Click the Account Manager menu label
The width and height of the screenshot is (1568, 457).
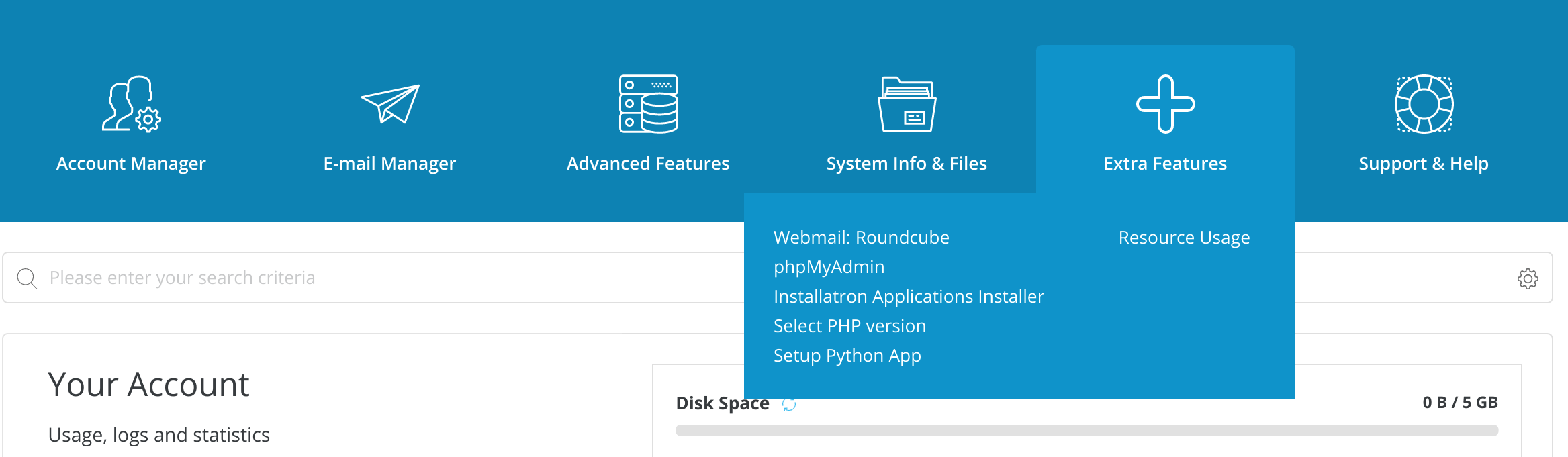131,164
